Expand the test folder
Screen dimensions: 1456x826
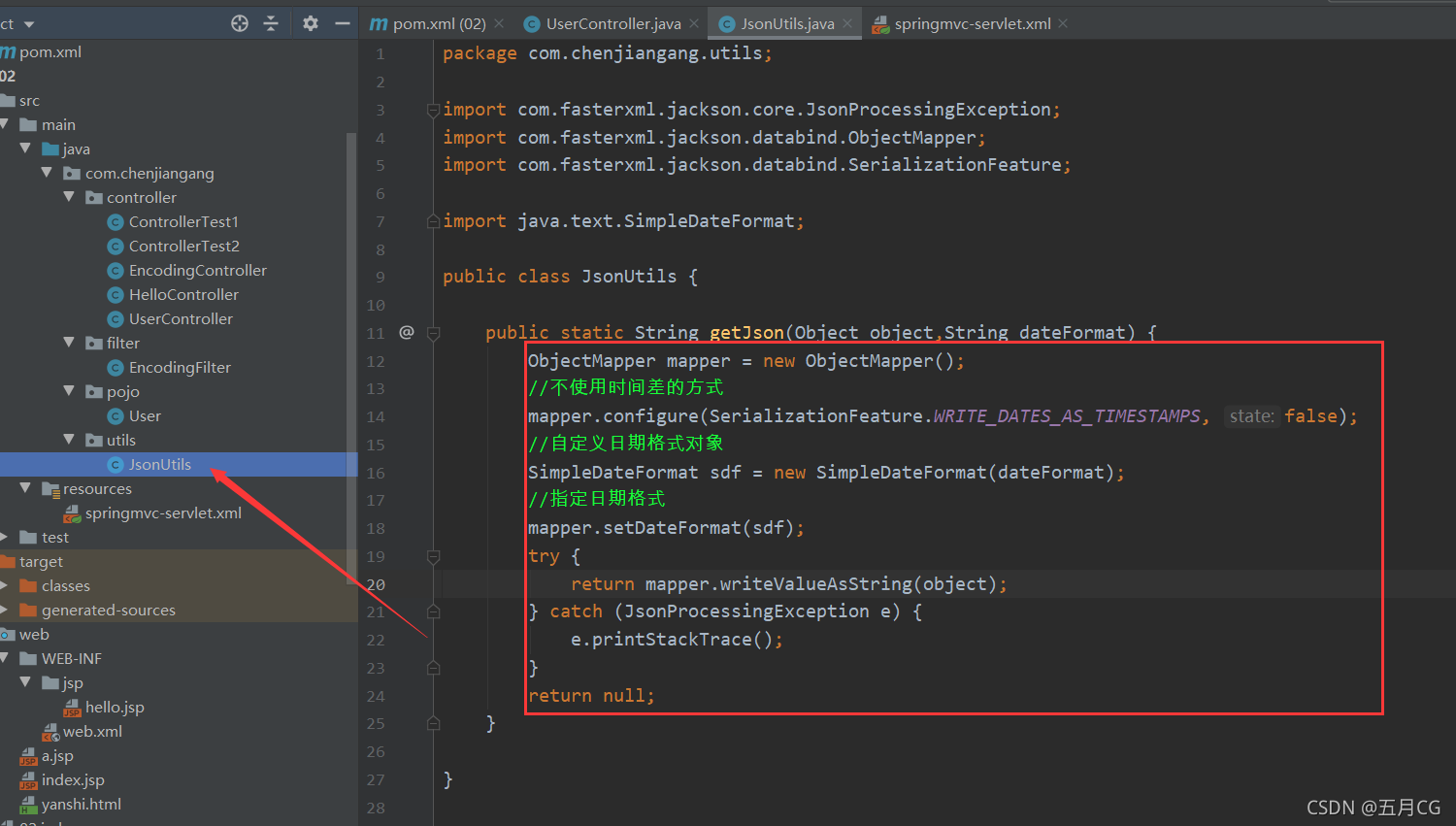point(5,537)
